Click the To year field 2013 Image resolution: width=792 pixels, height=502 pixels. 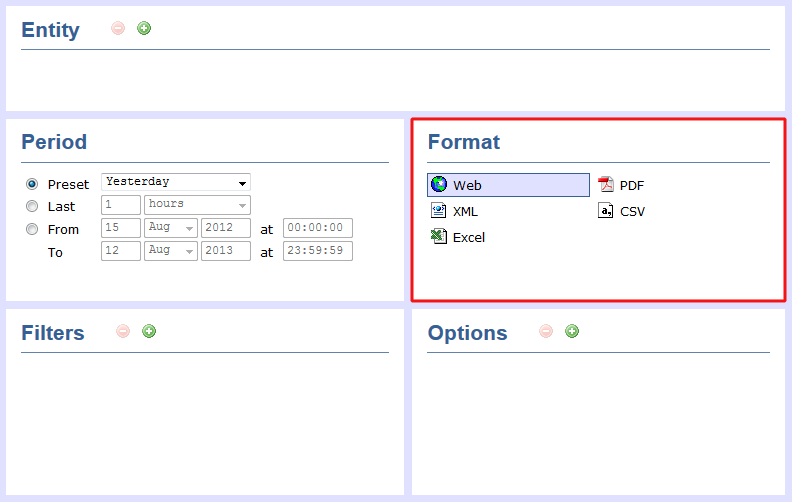[x=225, y=251]
